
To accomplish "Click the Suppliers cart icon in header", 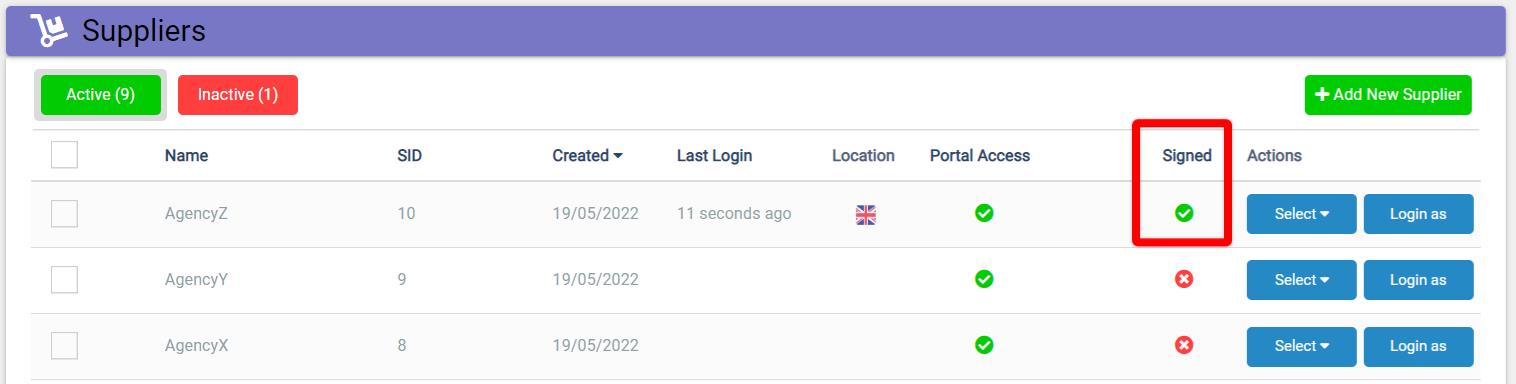I will pyautogui.click(x=48, y=31).
